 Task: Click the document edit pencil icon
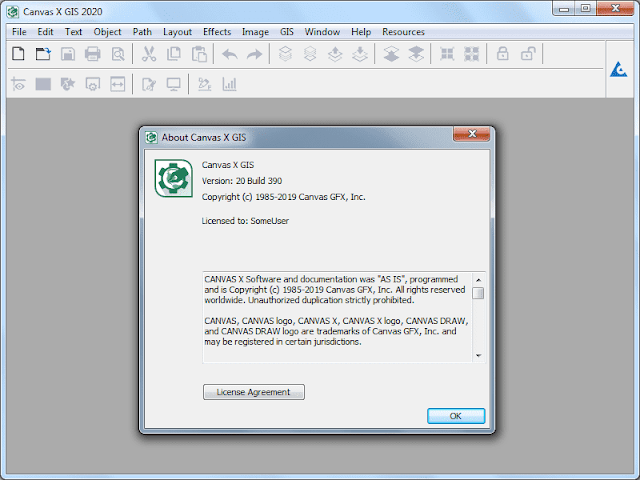click(x=149, y=84)
